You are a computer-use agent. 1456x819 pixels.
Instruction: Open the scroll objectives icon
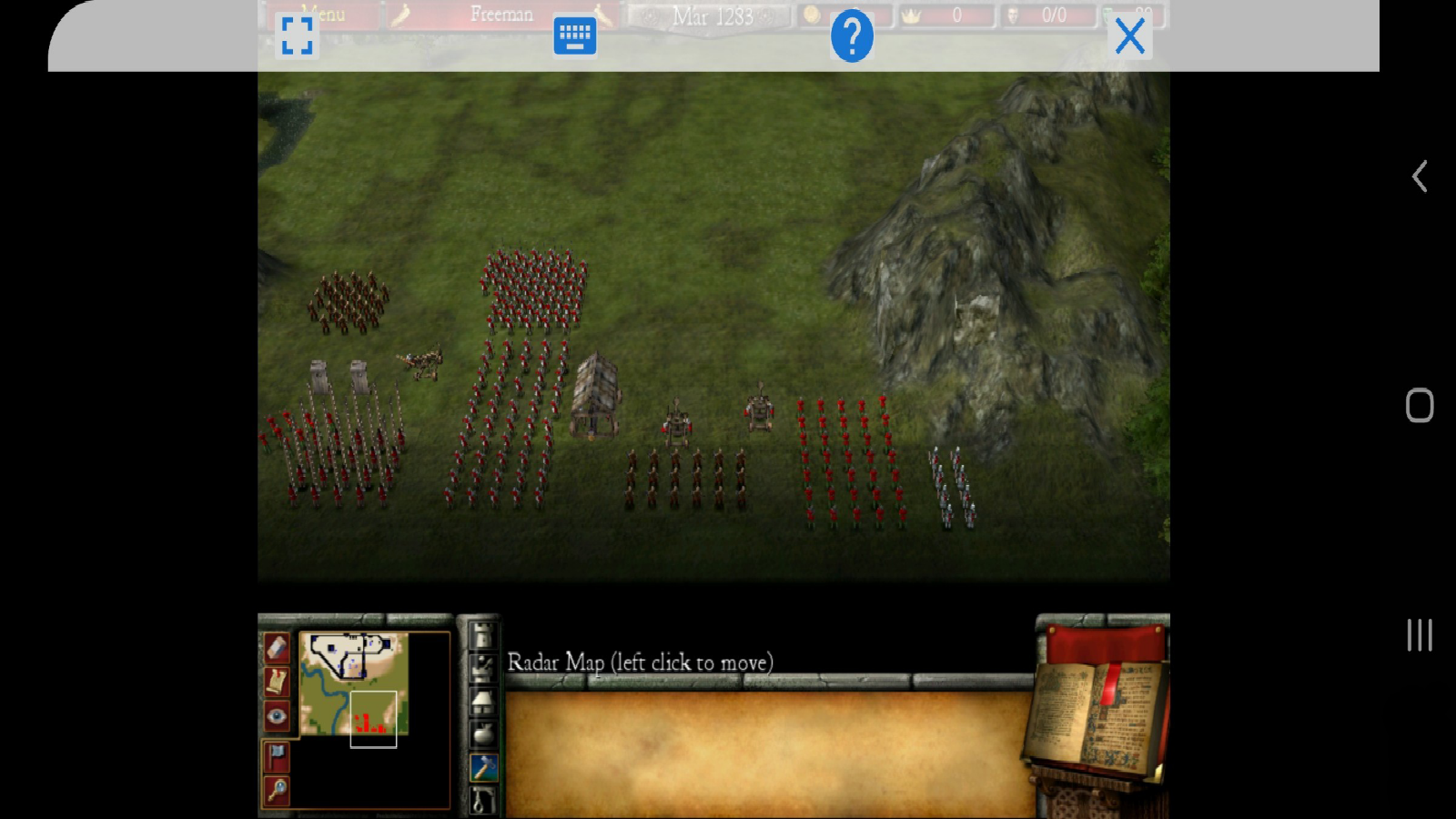click(x=277, y=682)
